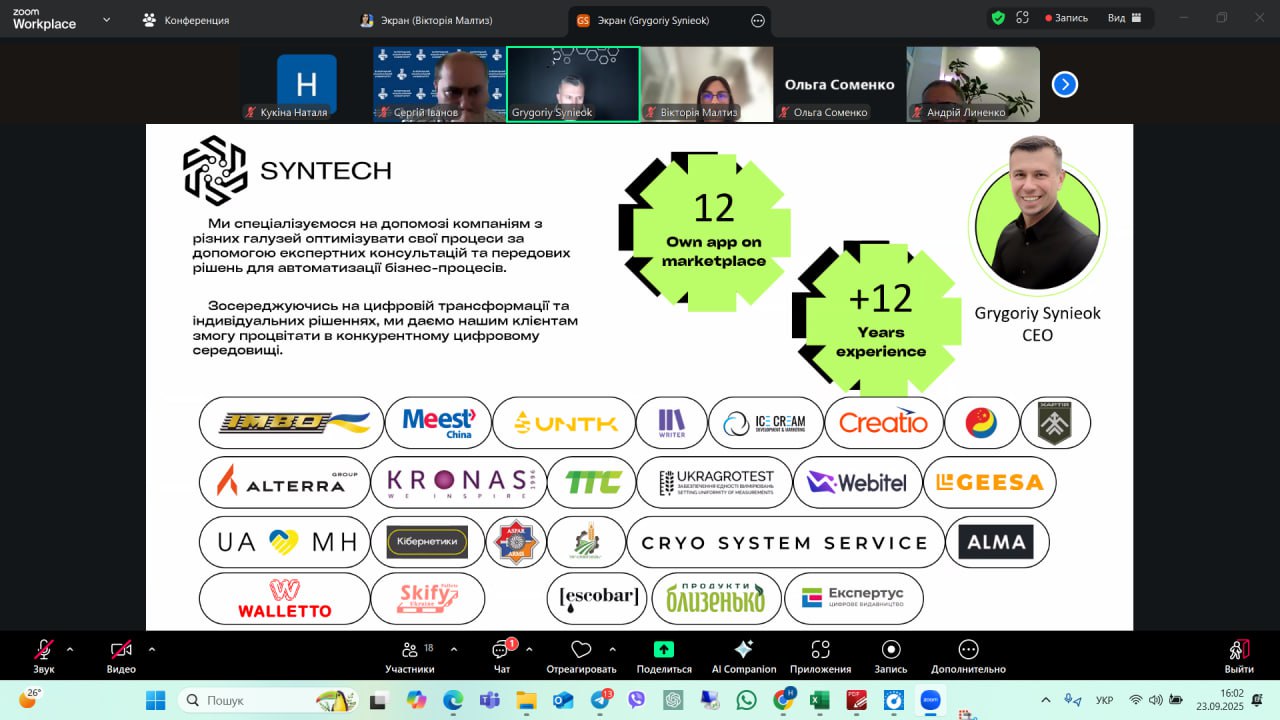Show hidden system tray icons
Image resolution: width=1280 pixels, height=720 pixels.
coord(1046,700)
